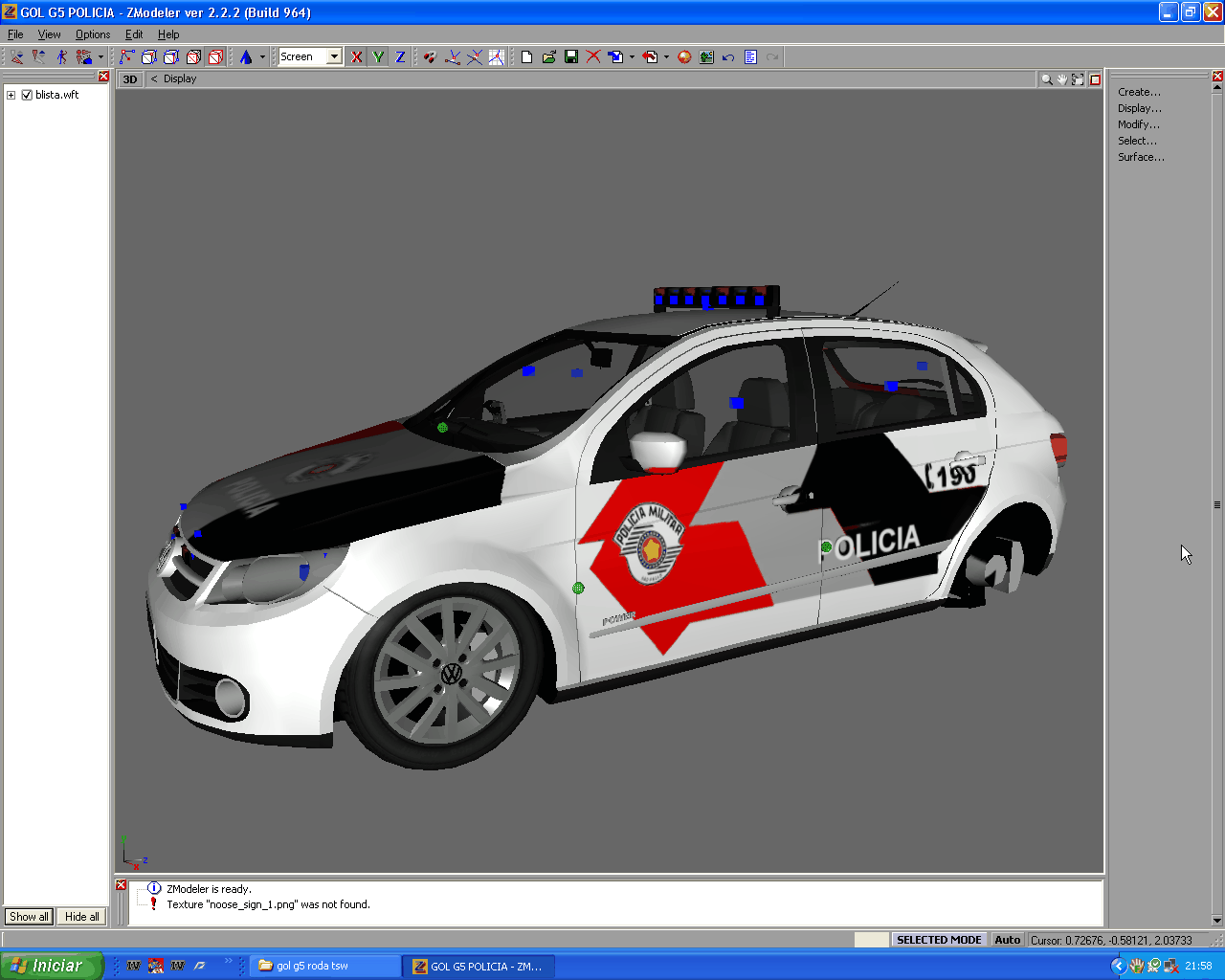Open the export icon's dropdown arrow

(666, 56)
